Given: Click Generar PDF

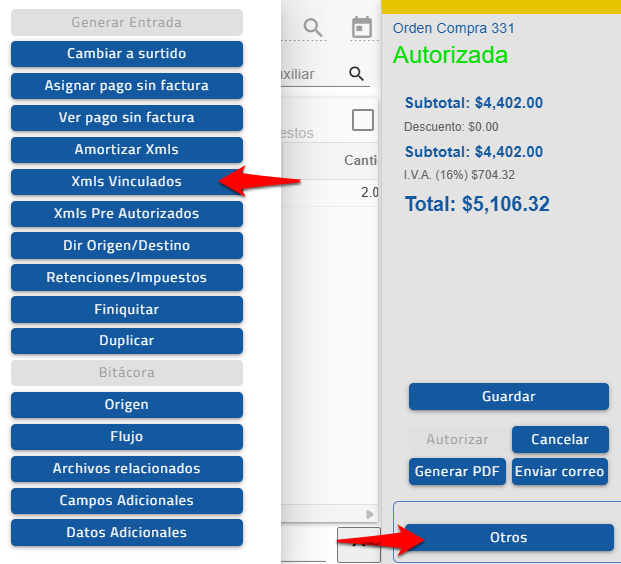Looking at the screenshot, I should coord(457,472).
